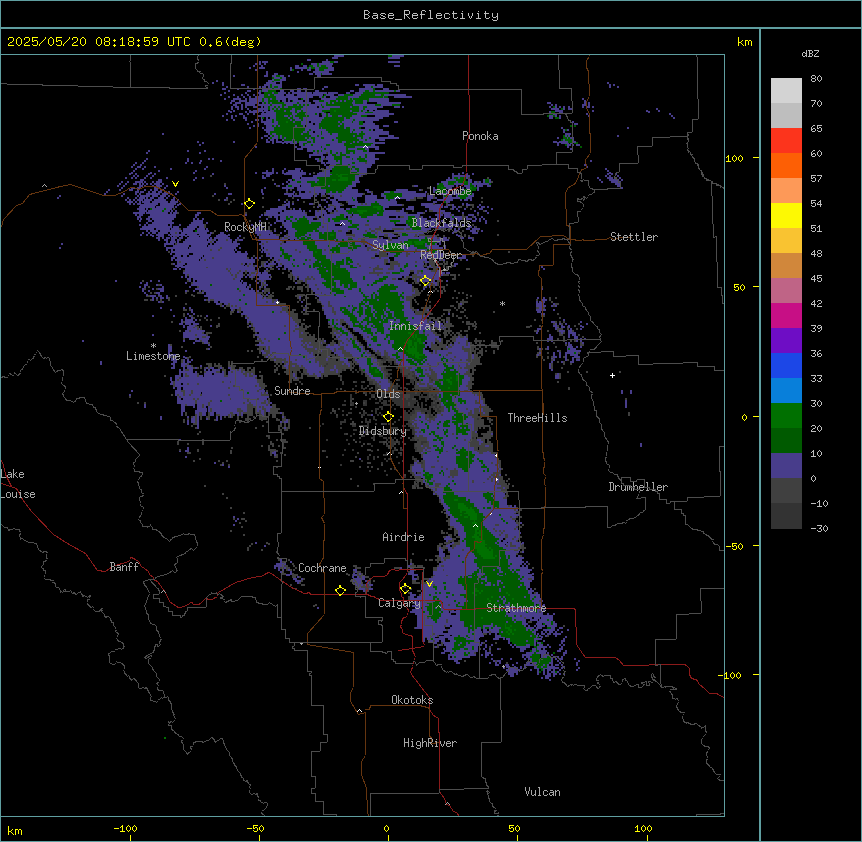Screen dimensions: 862x842
Task: Click the Innisfail city label
Action: [415, 326]
